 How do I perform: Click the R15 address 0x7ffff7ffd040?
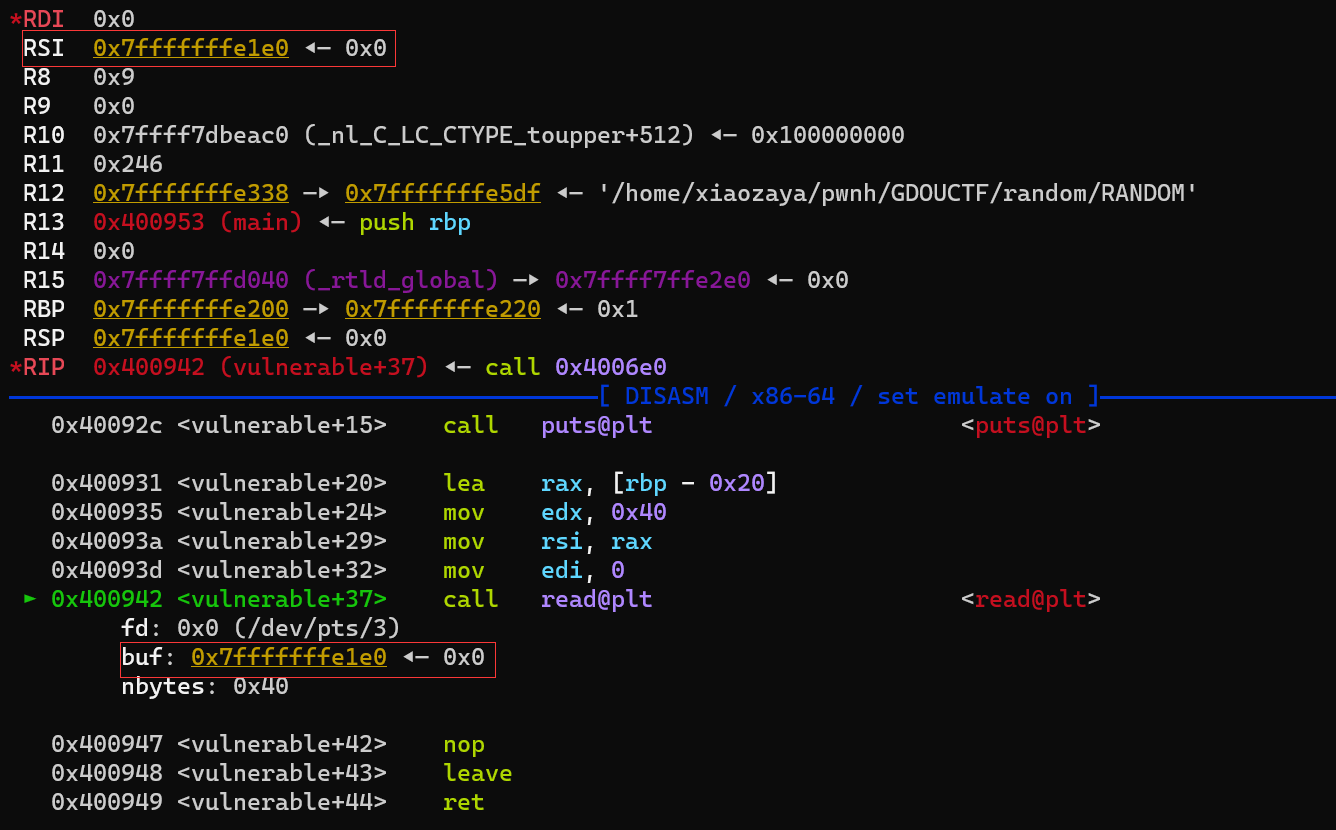(x=191, y=280)
